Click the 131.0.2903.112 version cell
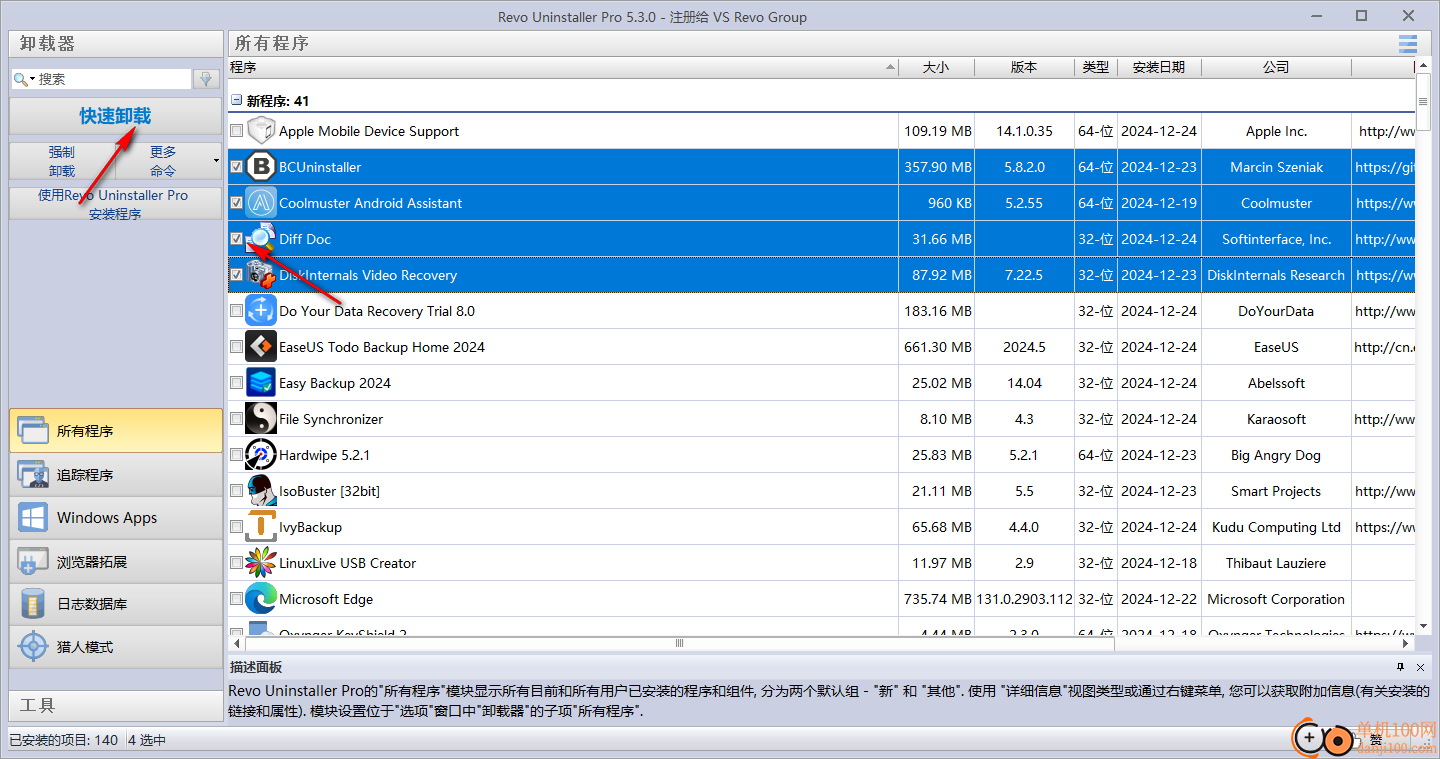 click(1024, 599)
